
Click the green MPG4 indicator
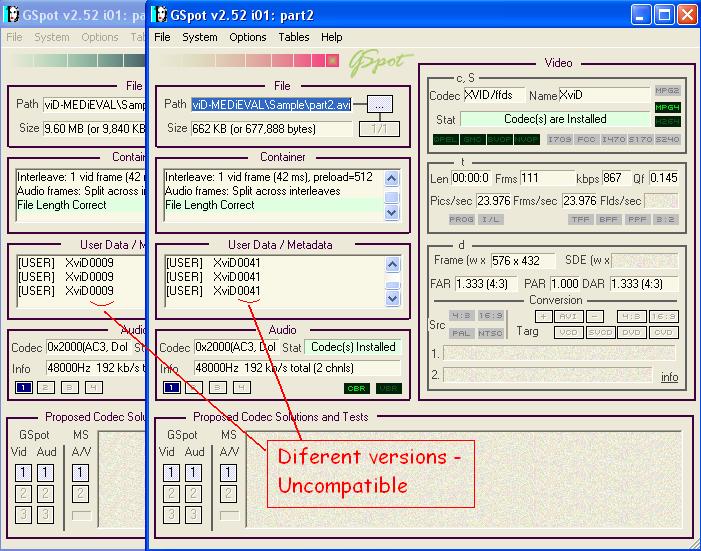coord(667,107)
